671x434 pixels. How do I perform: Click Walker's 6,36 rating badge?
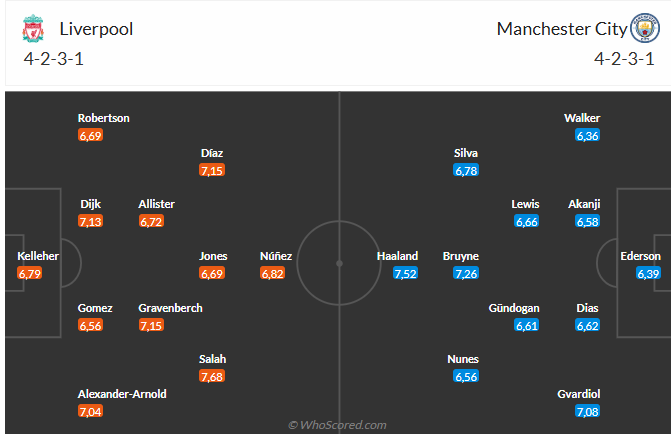point(588,136)
